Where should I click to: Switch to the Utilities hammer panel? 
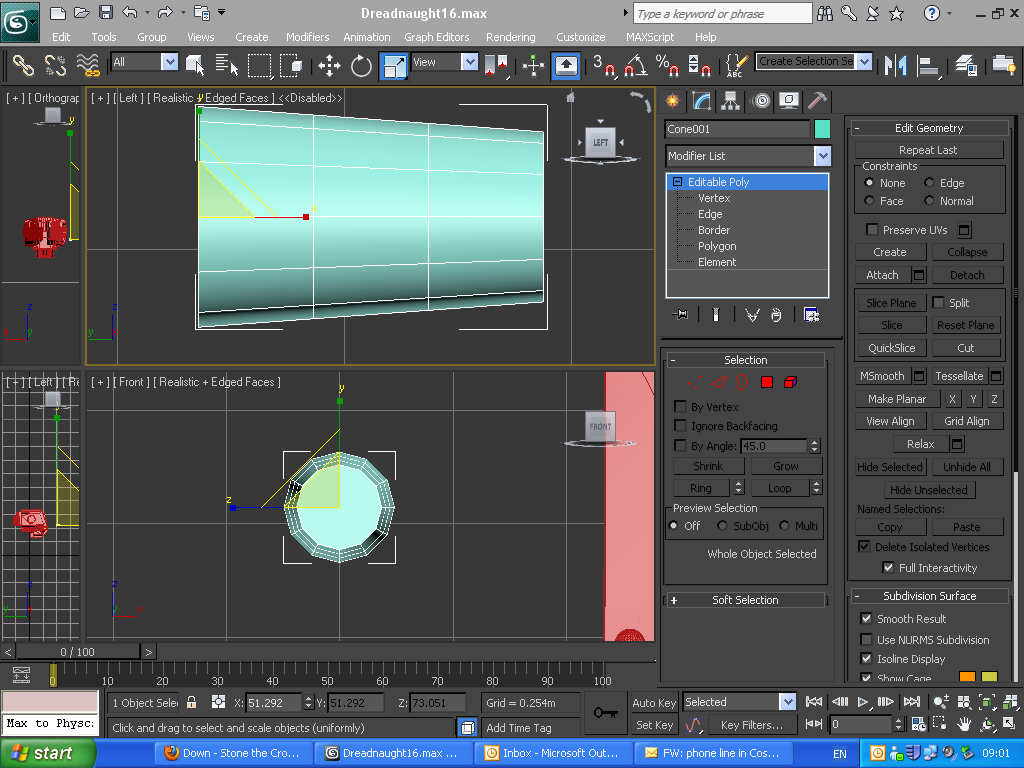[817, 101]
